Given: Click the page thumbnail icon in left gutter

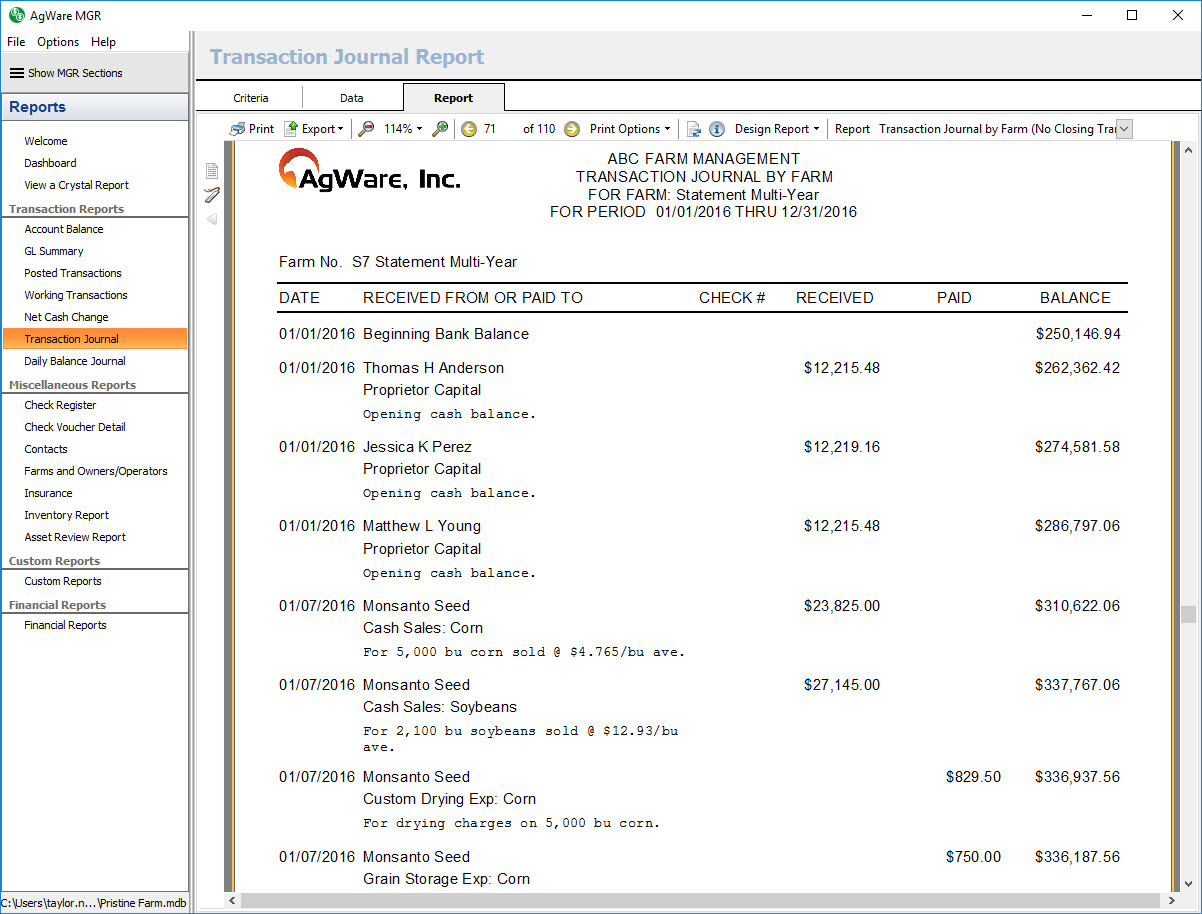Looking at the screenshot, I should [x=212, y=171].
